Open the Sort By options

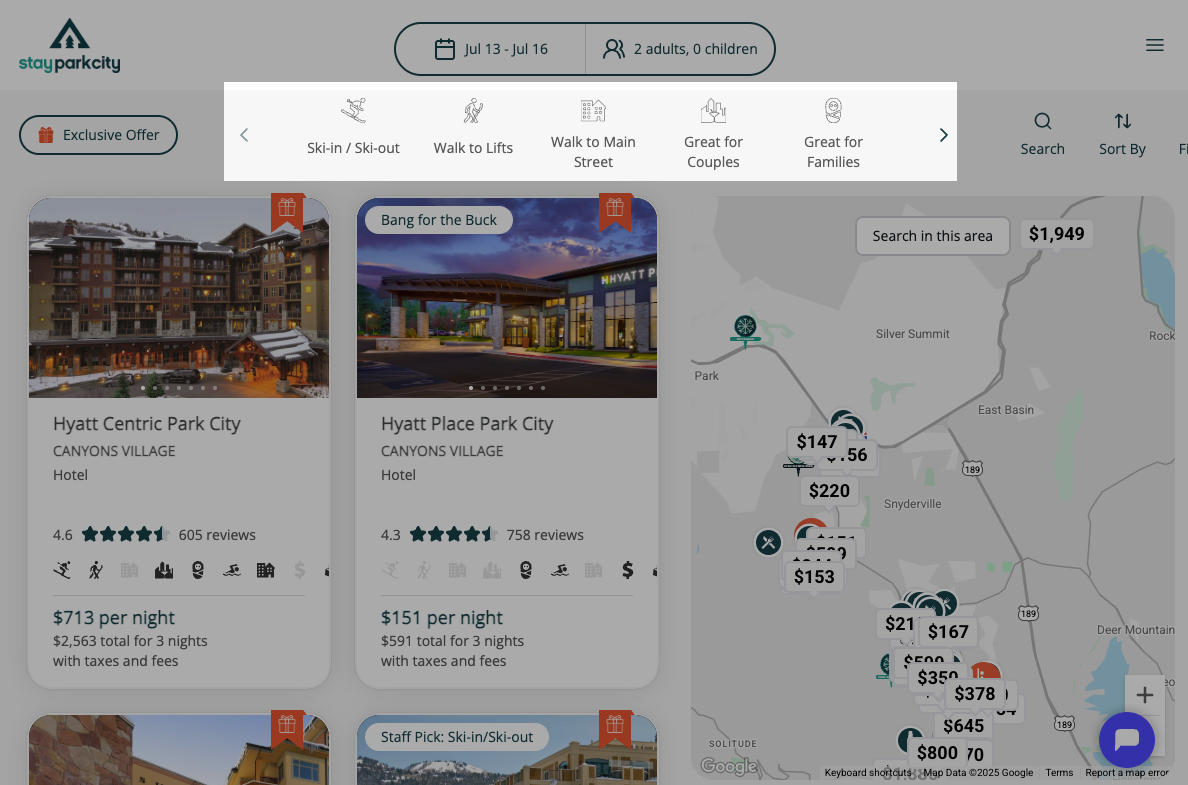[1122, 134]
